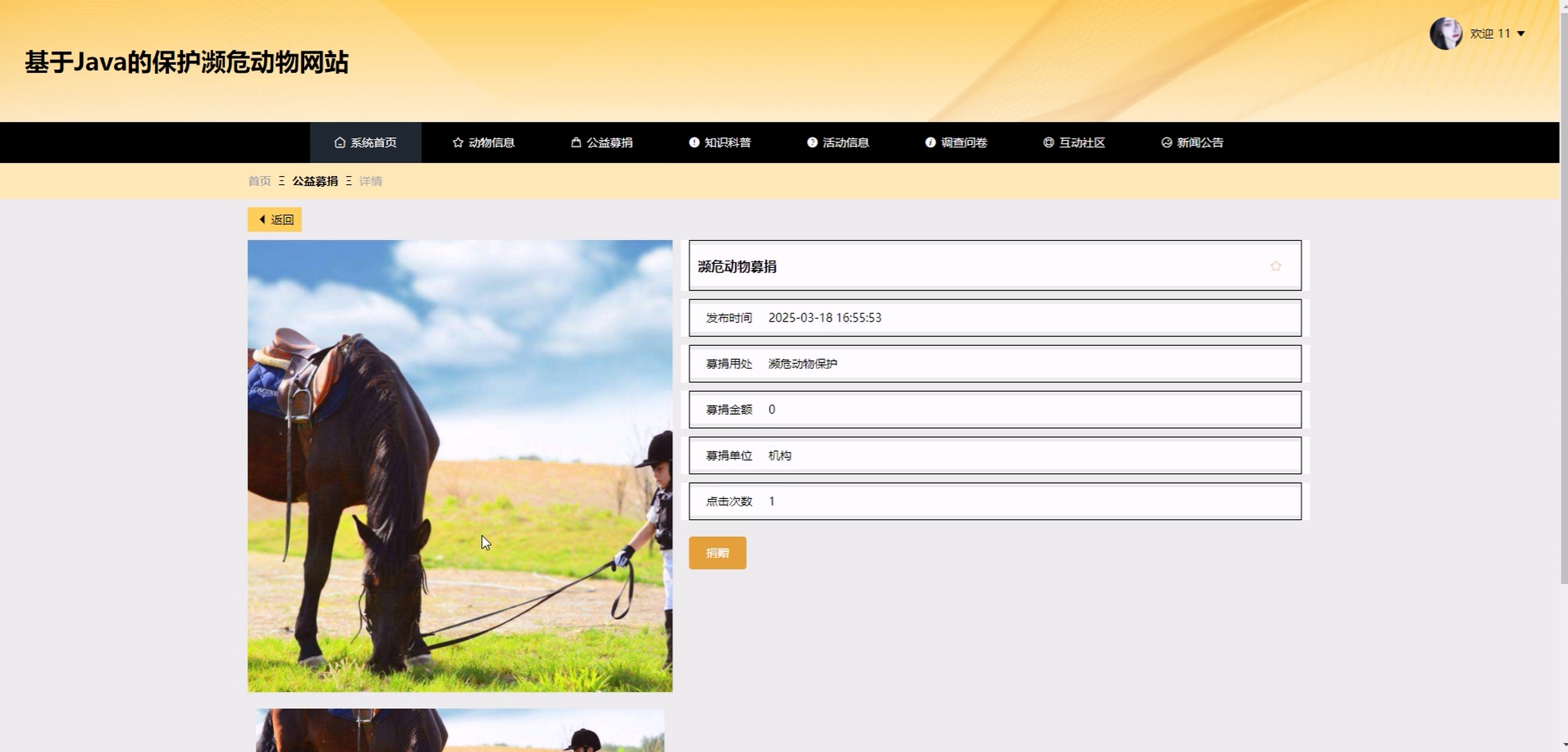Click the home icon beside 系统首页
The width and height of the screenshot is (1568, 752).
pyautogui.click(x=340, y=143)
